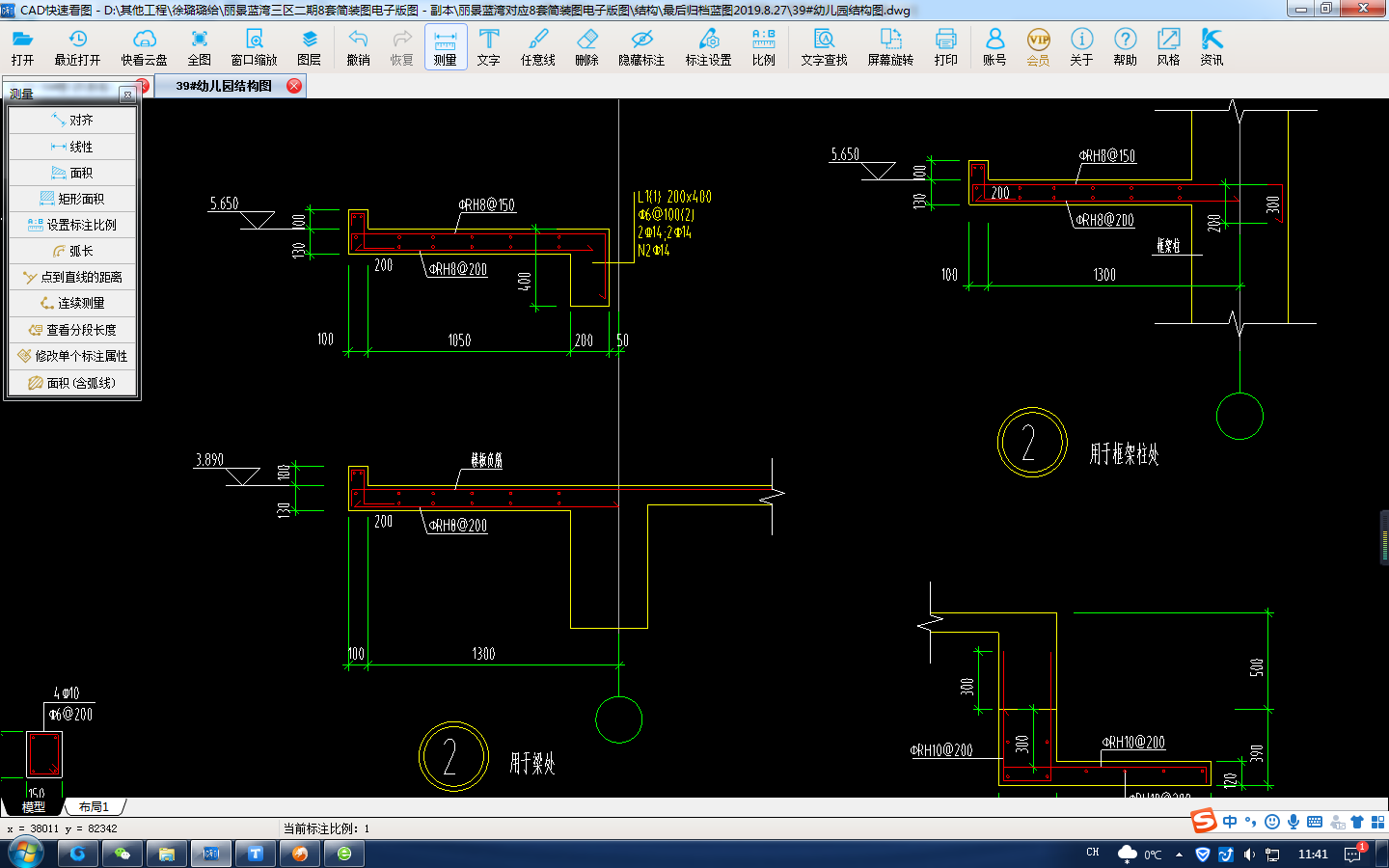Select the 任意线 freehand line tool

pyautogui.click(x=538, y=47)
